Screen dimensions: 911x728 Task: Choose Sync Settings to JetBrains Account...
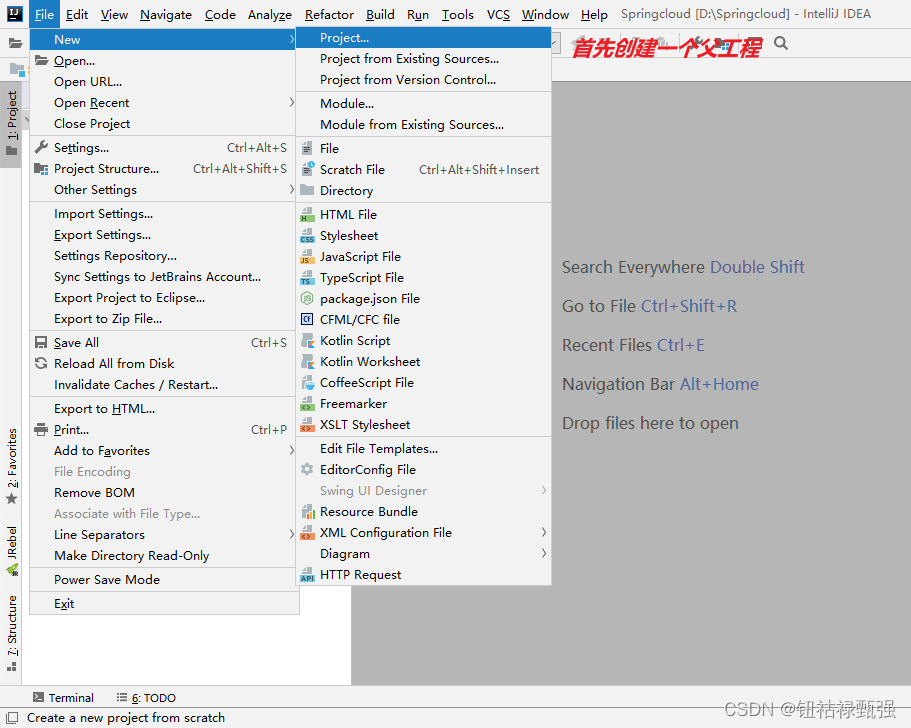[163, 277]
